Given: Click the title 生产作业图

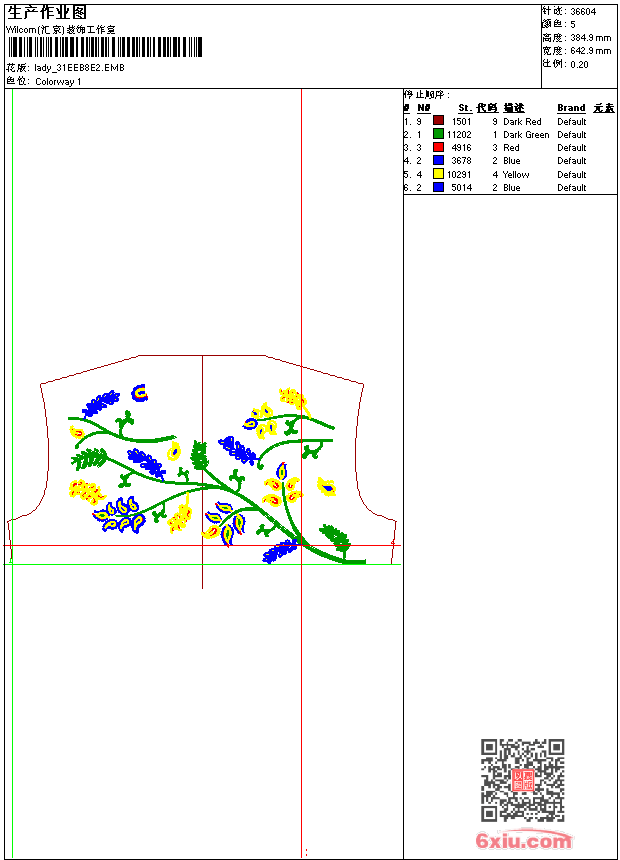Looking at the screenshot, I should point(47,12).
